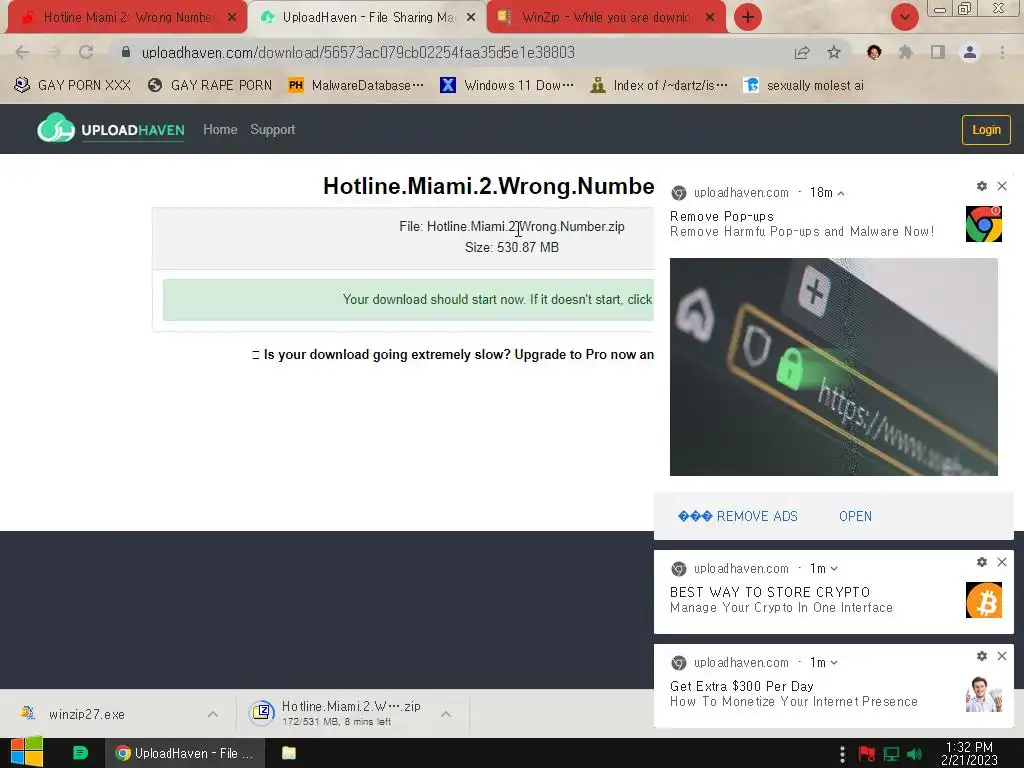
Task: Click the volume speaker tray icon
Action: [x=914, y=754]
